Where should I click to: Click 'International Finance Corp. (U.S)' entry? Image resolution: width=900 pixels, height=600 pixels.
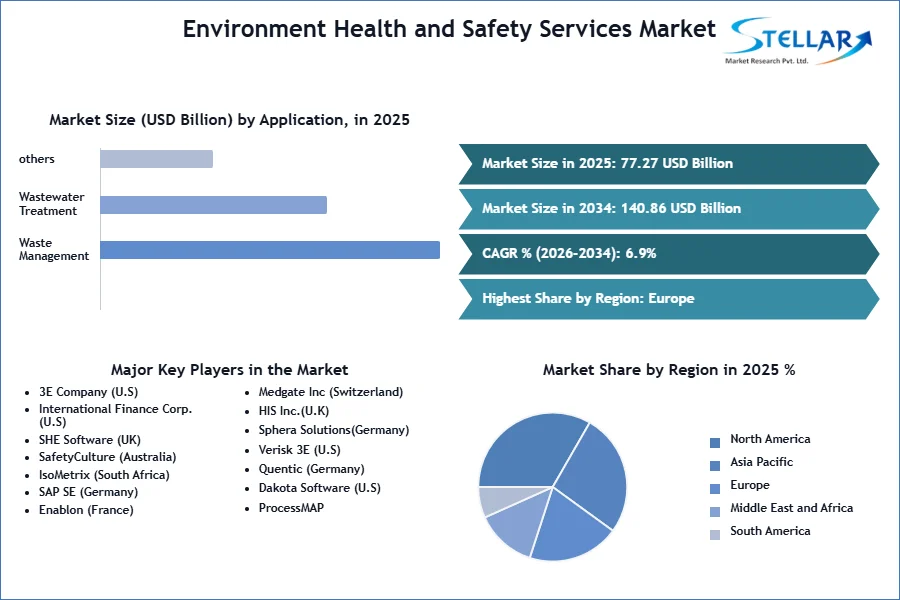[115, 415]
